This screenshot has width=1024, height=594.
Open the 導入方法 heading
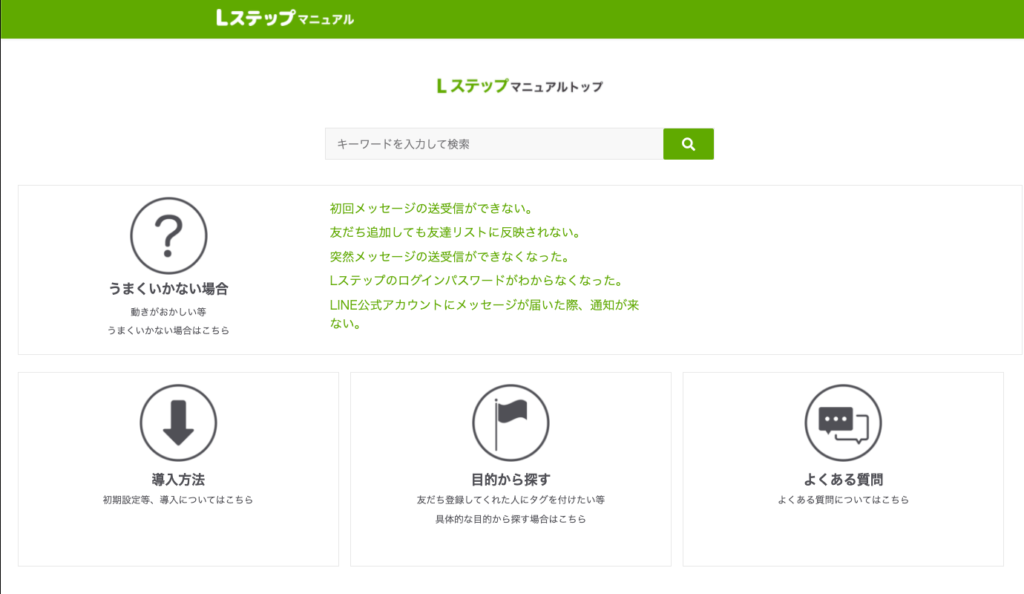point(178,479)
